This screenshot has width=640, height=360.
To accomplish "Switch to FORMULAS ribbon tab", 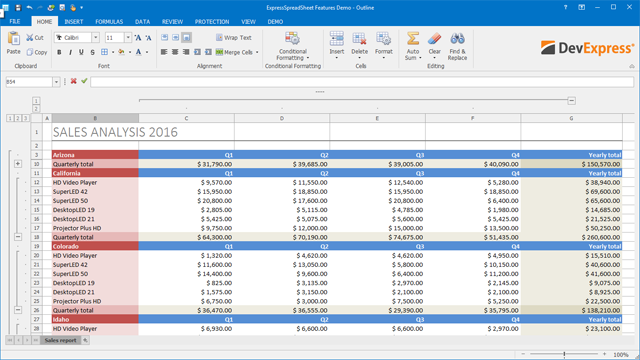I will coord(109,22).
